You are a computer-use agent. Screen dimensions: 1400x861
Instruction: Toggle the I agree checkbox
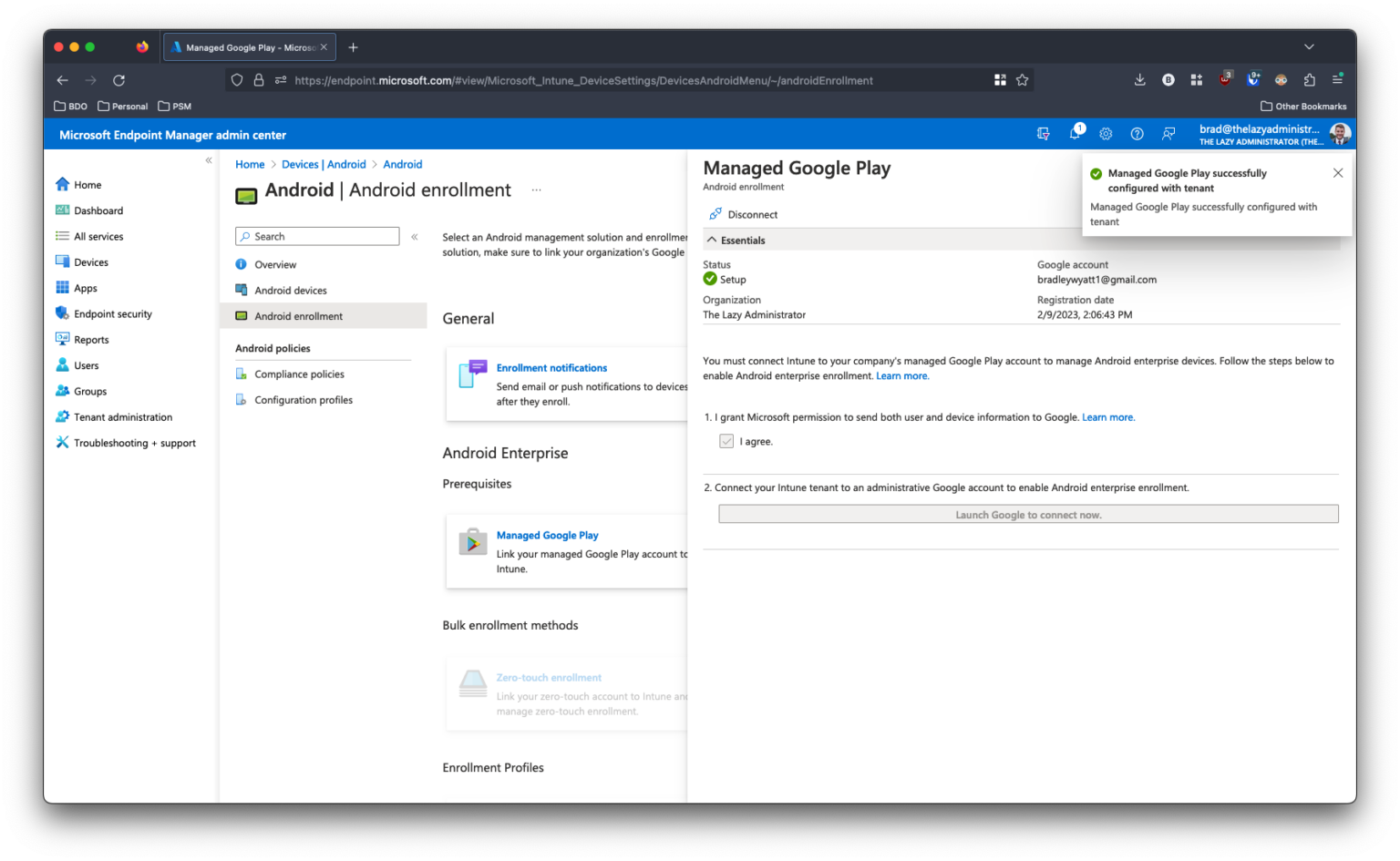726,442
